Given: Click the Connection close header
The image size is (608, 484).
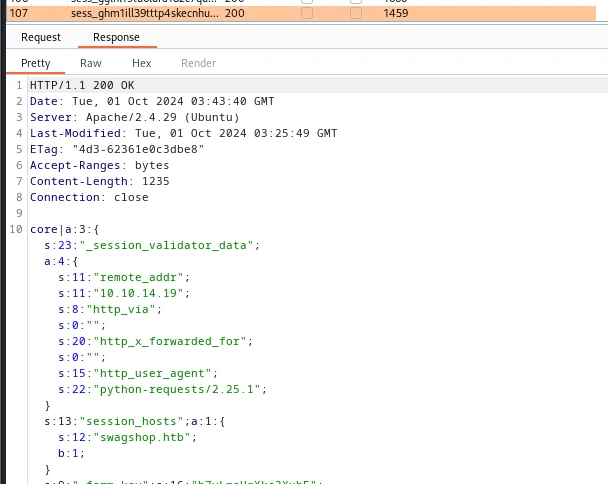Looking at the screenshot, I should [89, 197].
